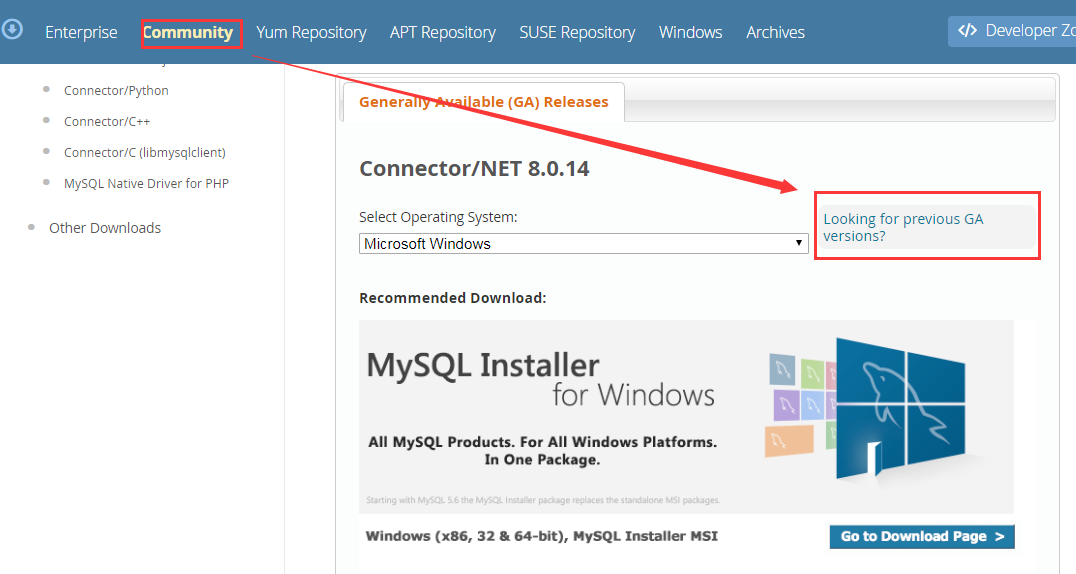Open the Enterprise downloads section
Image resolution: width=1076 pixels, height=574 pixels.
[x=81, y=32]
